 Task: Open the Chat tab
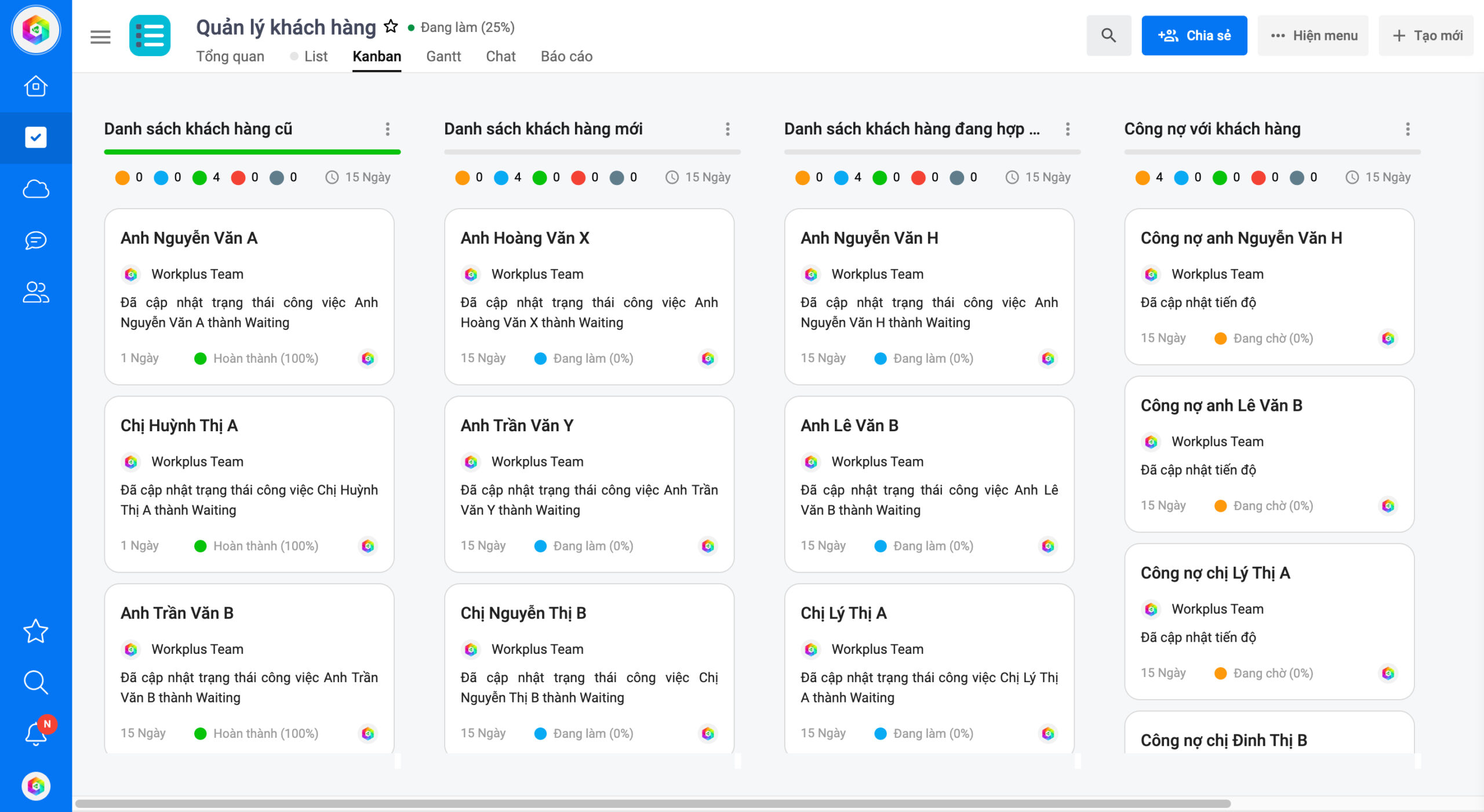501,56
